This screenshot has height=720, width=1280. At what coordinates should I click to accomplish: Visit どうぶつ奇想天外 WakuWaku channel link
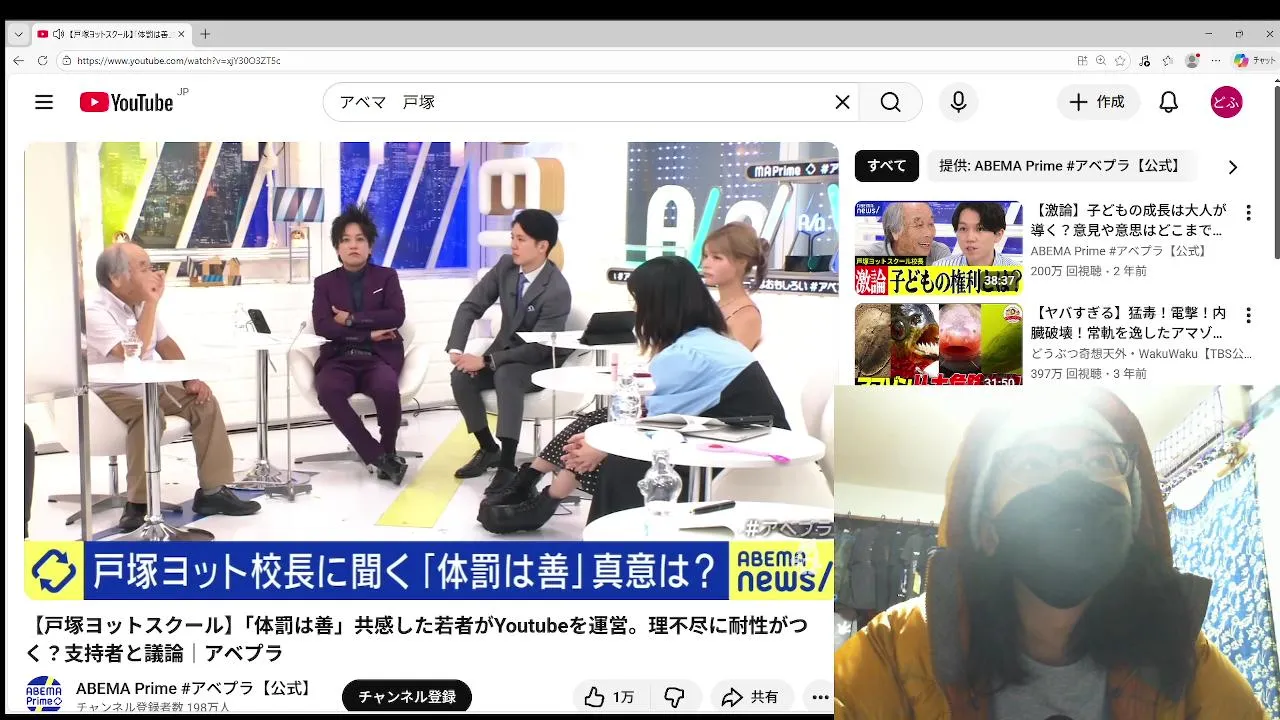pyautogui.click(x=1141, y=354)
